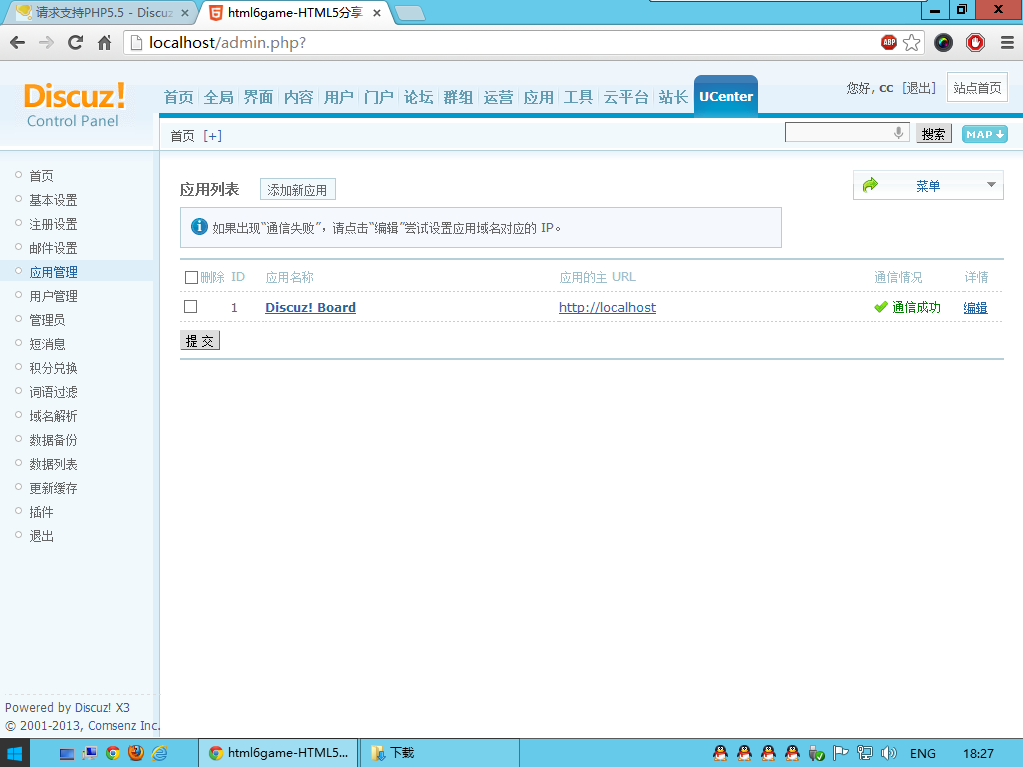Tick the 删除 select-all checkbox in header
The width and height of the screenshot is (1023, 767).
(x=191, y=278)
